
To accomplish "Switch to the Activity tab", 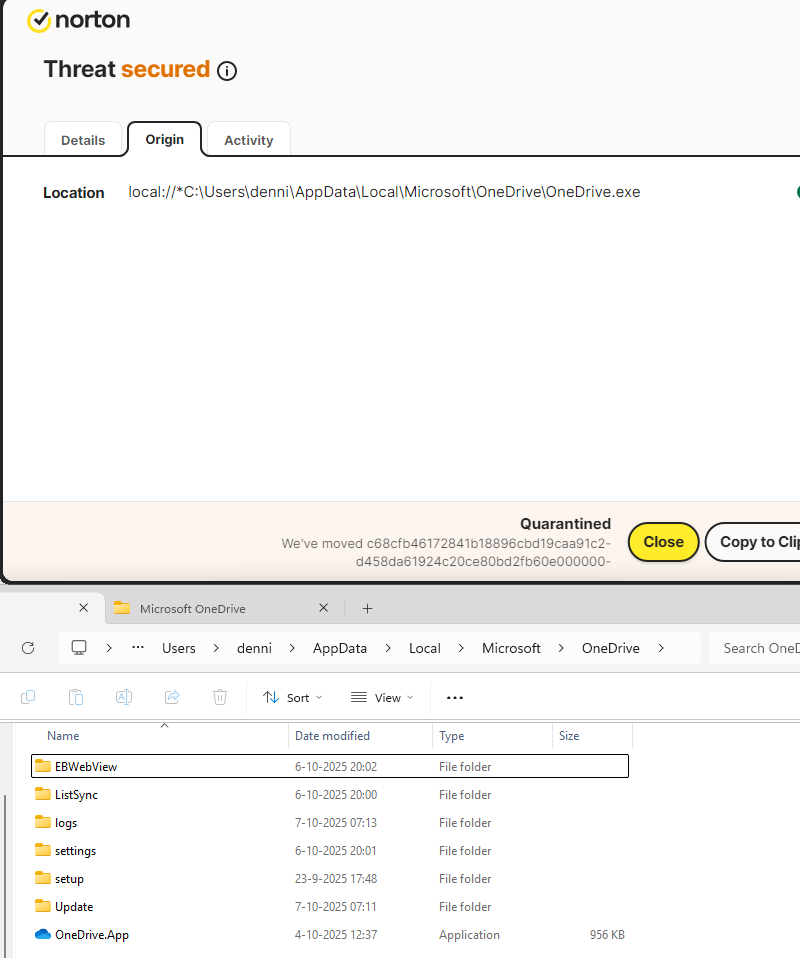I will click(x=248, y=140).
